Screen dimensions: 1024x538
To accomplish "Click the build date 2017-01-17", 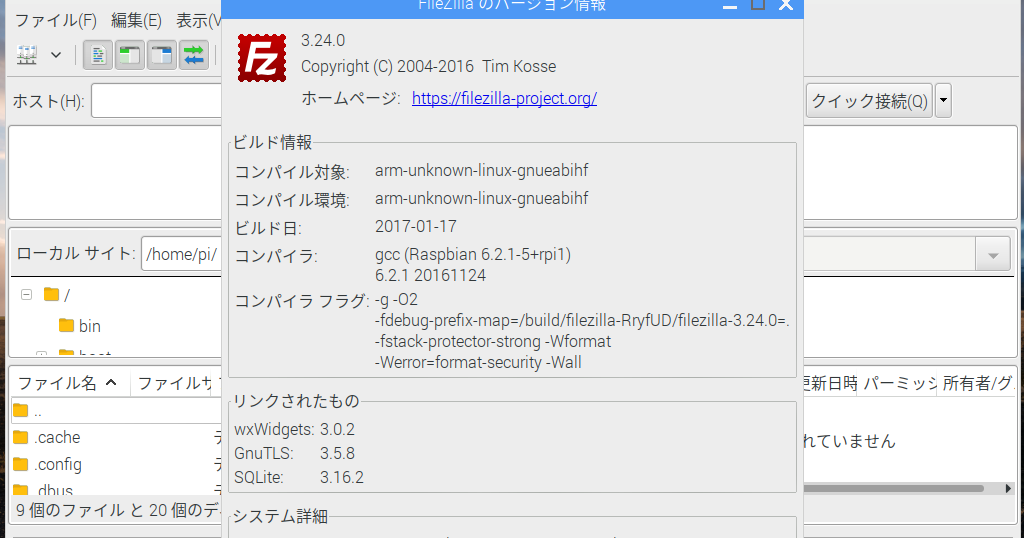I will click(x=415, y=227).
